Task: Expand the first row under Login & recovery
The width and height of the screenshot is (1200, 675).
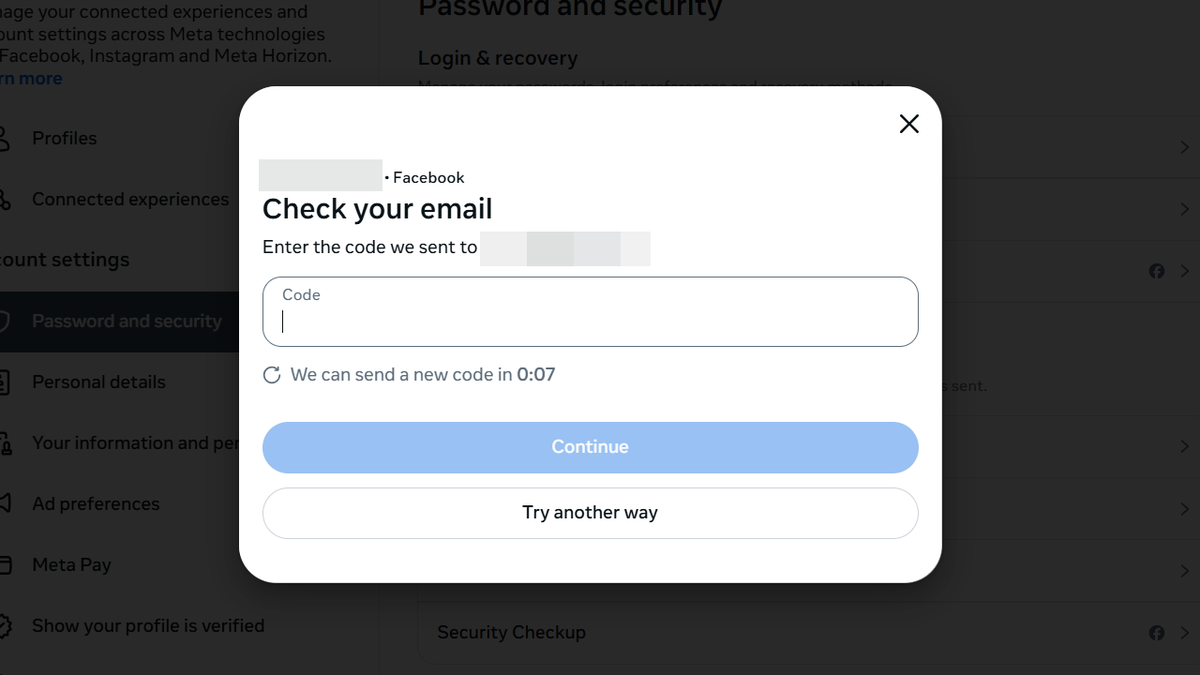Action: click(x=1184, y=146)
